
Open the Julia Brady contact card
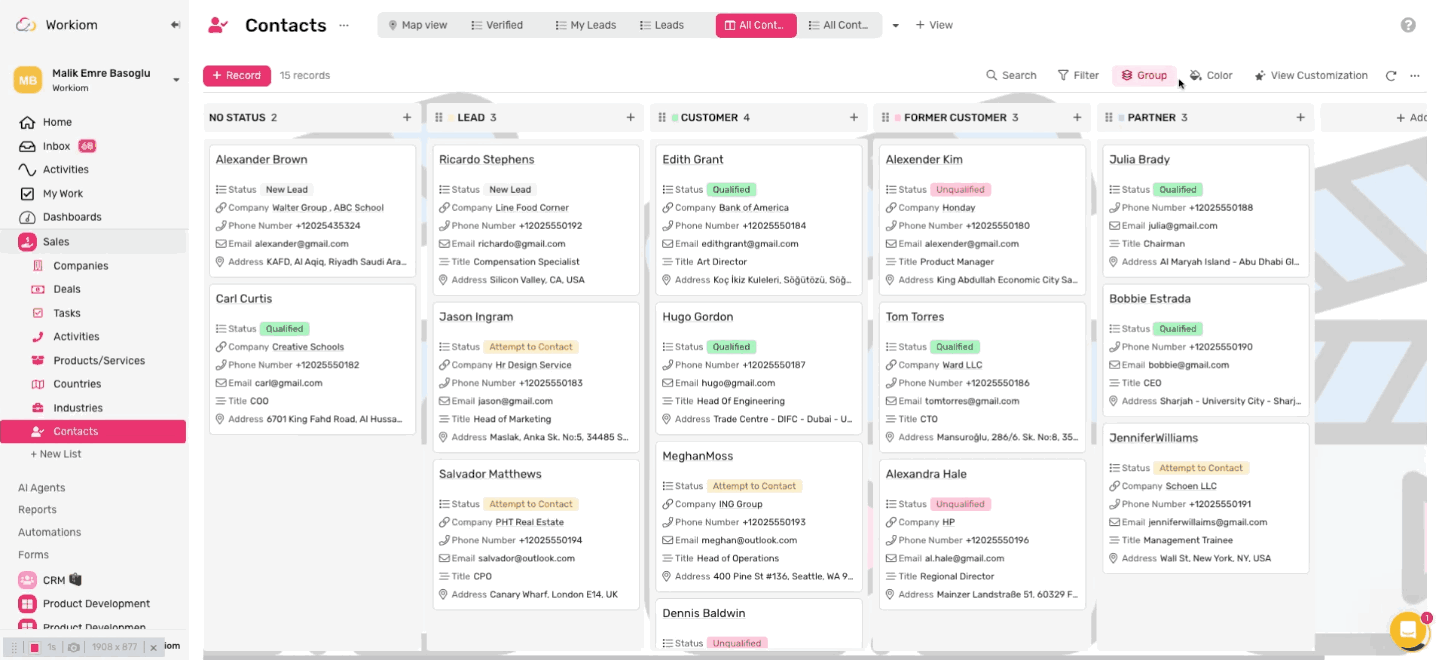(x=1205, y=211)
